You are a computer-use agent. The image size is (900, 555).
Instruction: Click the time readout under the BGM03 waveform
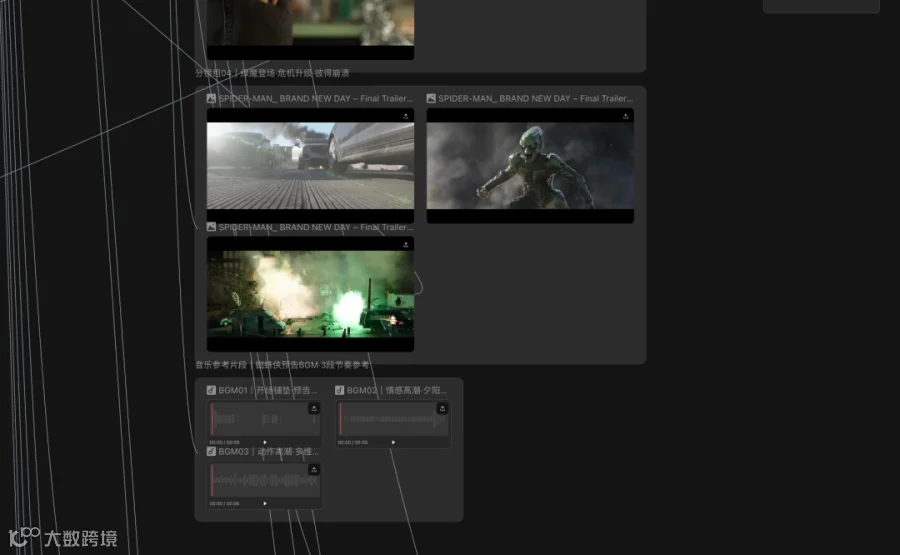(x=224, y=504)
